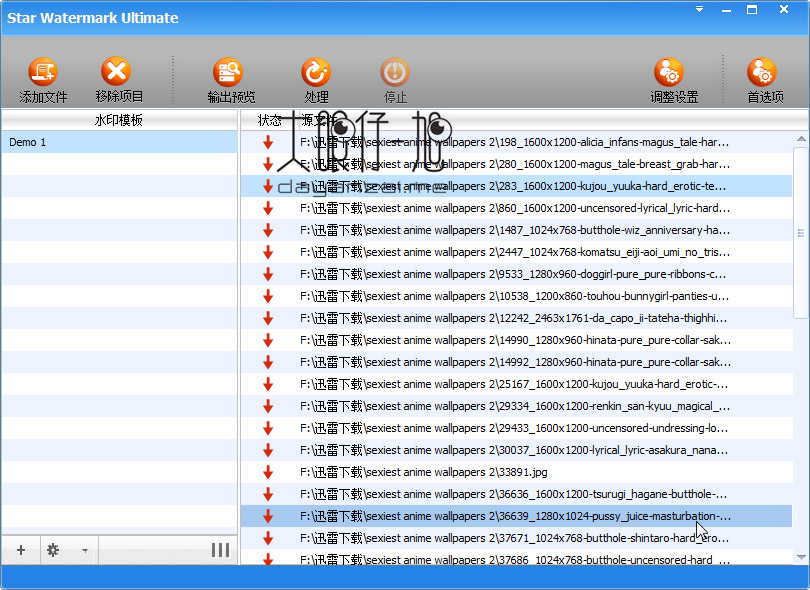Close the Star Watermark Ultimate window
The height and width of the screenshot is (590, 810).
(784, 9)
